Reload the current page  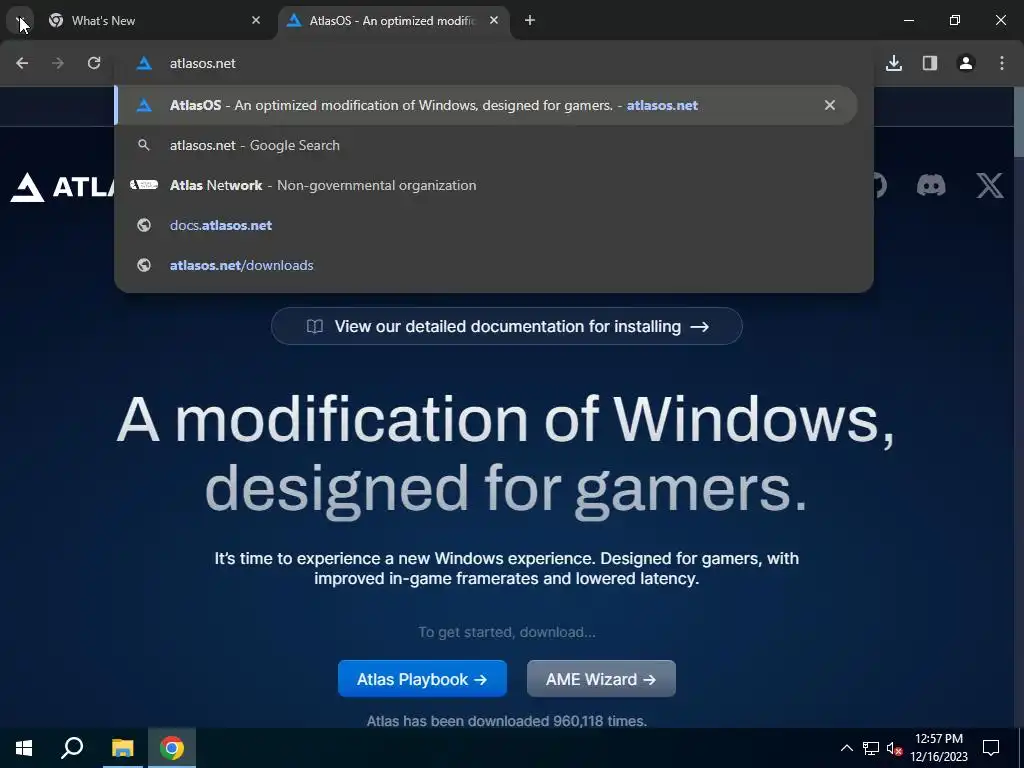94,63
